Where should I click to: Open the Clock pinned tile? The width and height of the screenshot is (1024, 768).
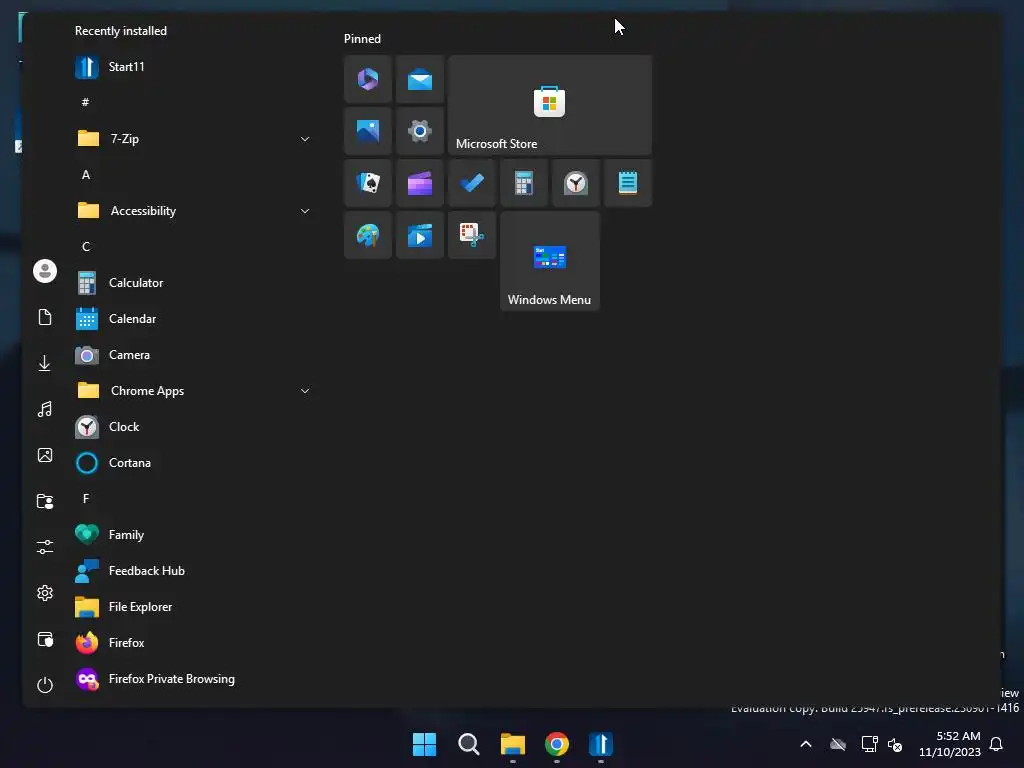pyautogui.click(x=575, y=184)
